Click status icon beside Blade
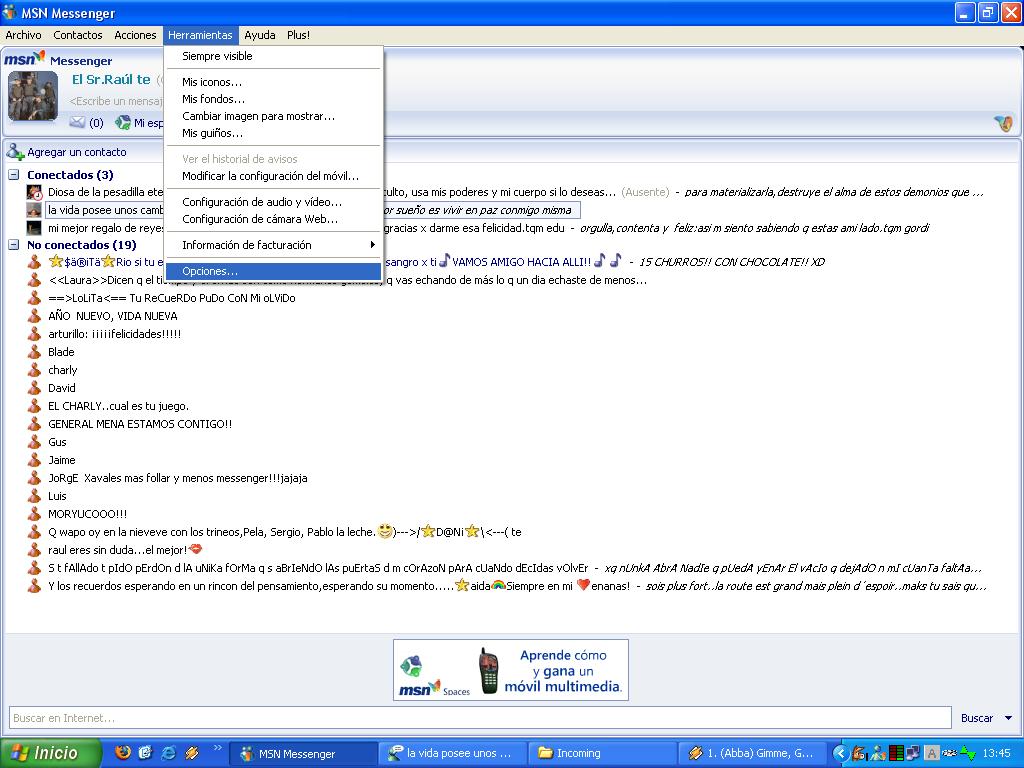This screenshot has height=768, width=1024. (x=35, y=352)
